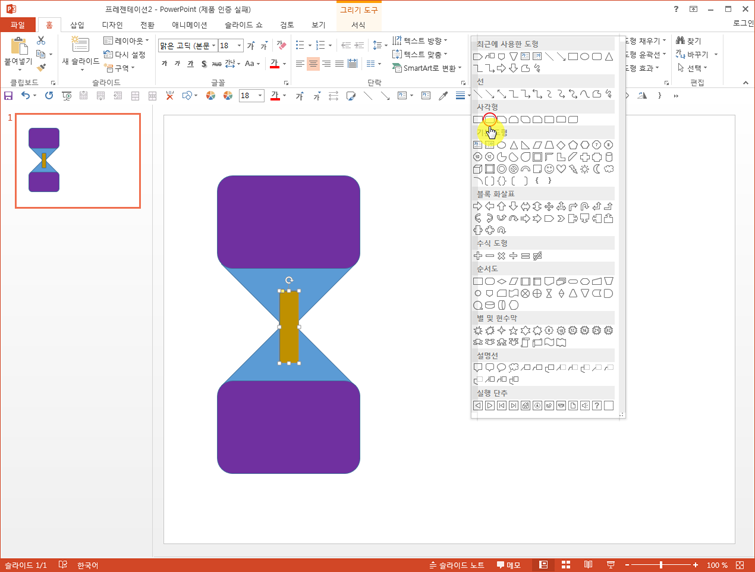Click the 메모 comments button in status bar
The image size is (755, 572).
pyautogui.click(x=508, y=565)
